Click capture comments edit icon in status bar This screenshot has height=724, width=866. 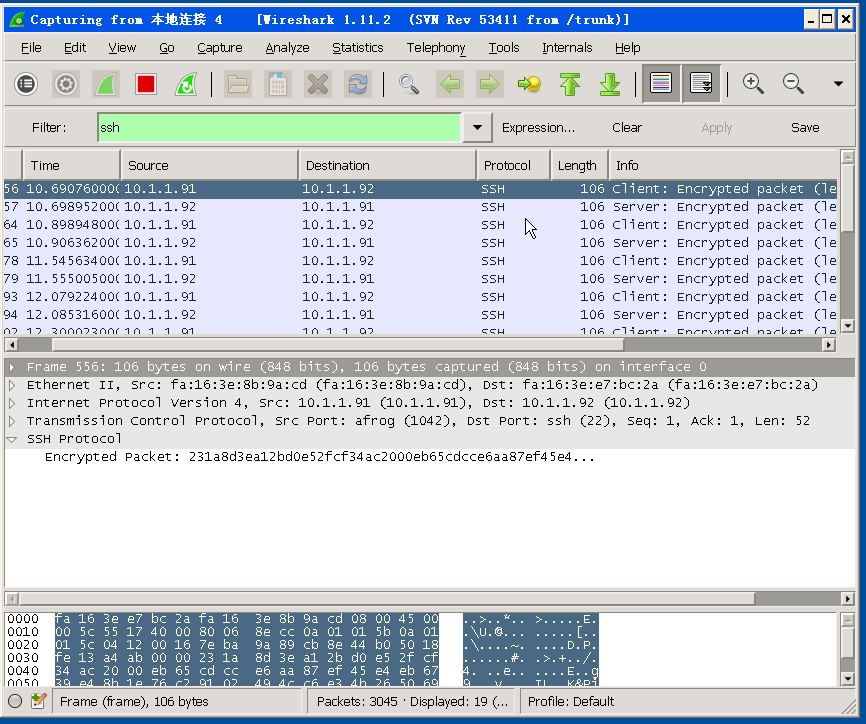pyautogui.click(x=38, y=701)
